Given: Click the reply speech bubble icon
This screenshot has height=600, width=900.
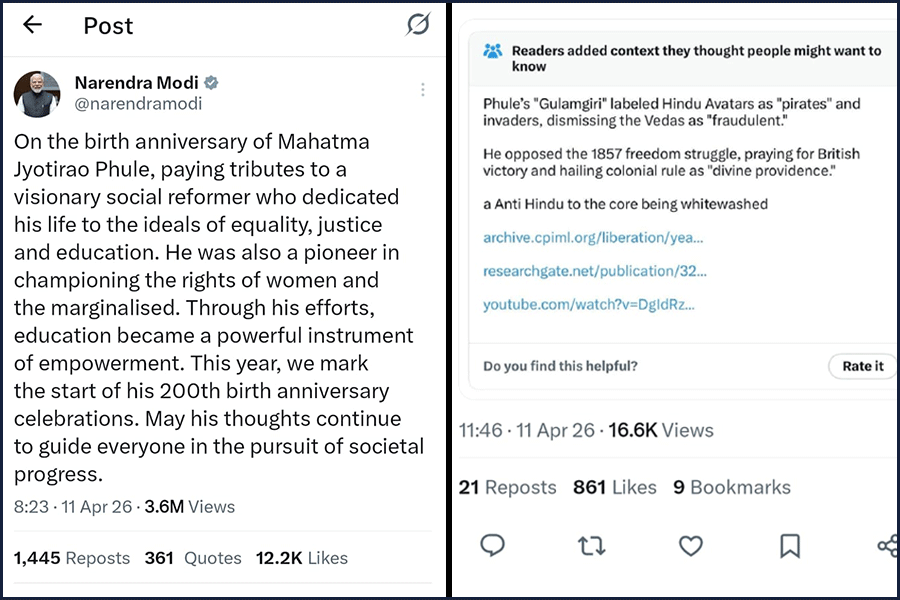Looking at the screenshot, I should tap(492, 545).
